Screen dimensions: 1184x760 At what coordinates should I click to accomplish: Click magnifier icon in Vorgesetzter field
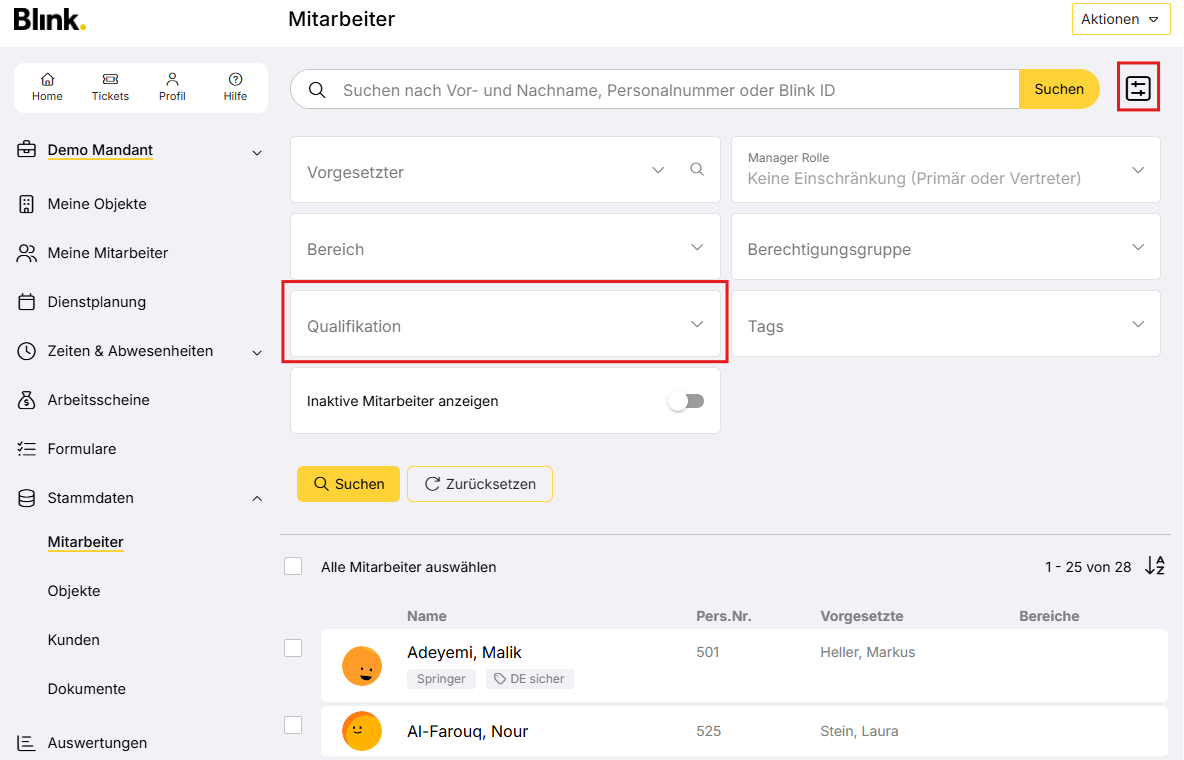pos(697,170)
